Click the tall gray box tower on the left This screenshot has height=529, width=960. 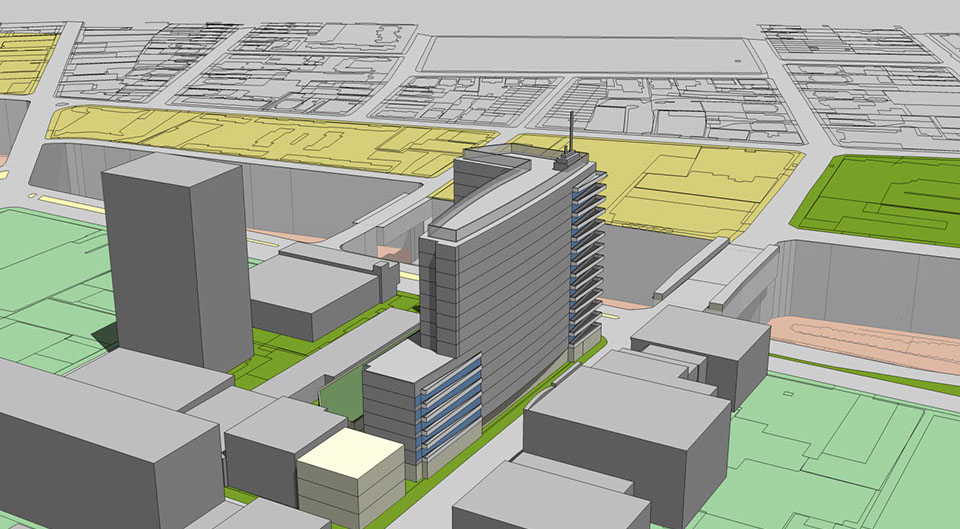tap(175, 265)
